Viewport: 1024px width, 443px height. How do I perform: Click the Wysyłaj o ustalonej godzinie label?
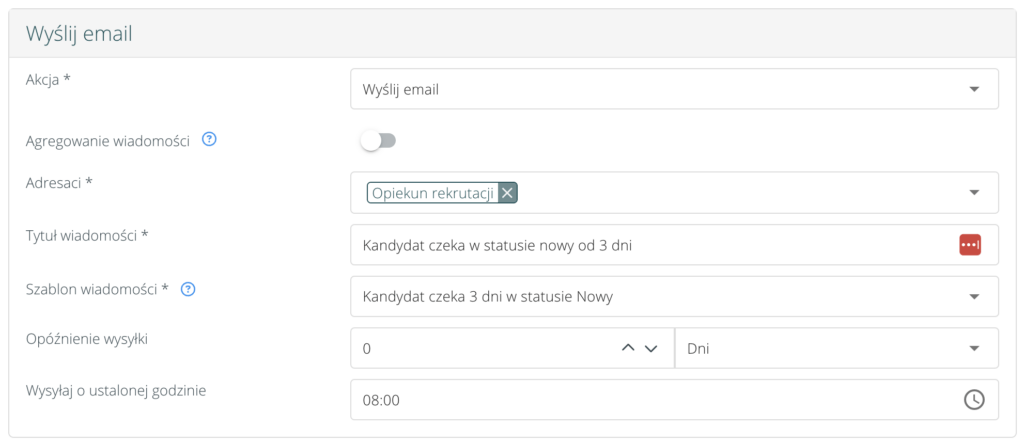(115, 390)
